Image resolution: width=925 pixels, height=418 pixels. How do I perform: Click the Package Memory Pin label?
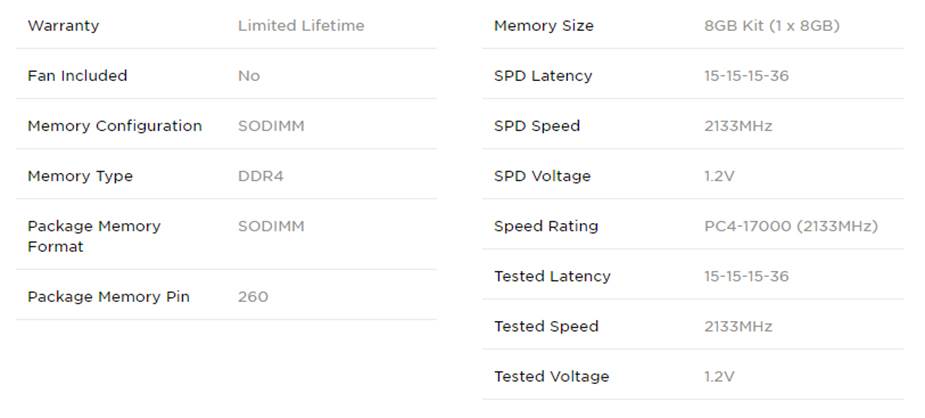tap(108, 297)
